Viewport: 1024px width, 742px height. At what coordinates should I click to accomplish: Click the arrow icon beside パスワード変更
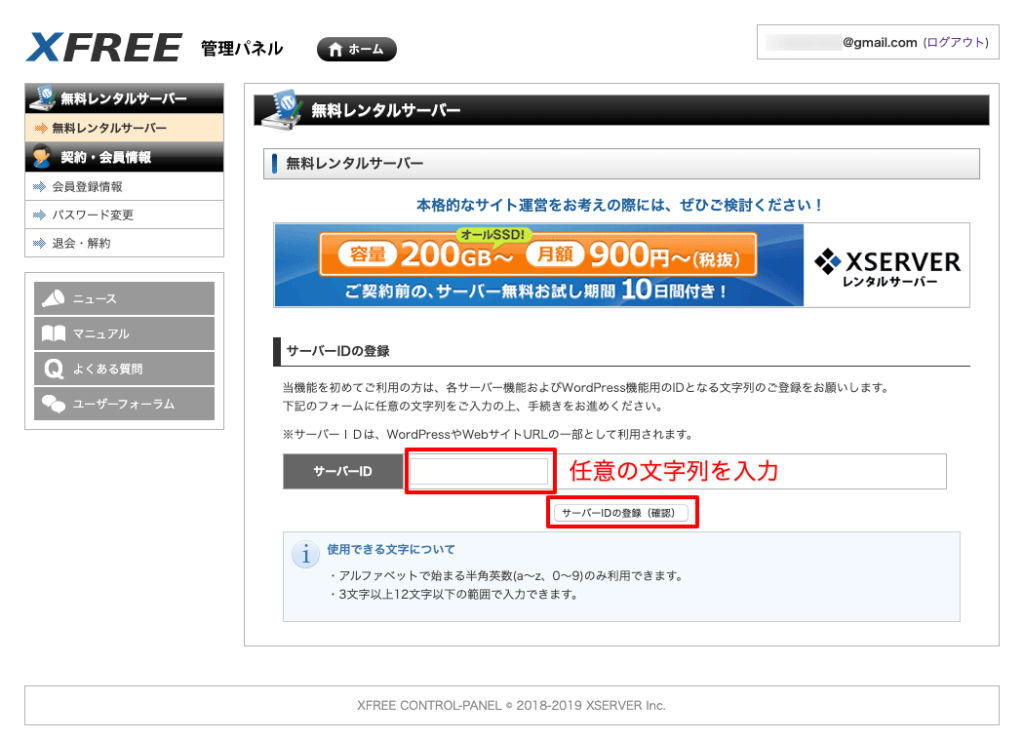point(39,215)
